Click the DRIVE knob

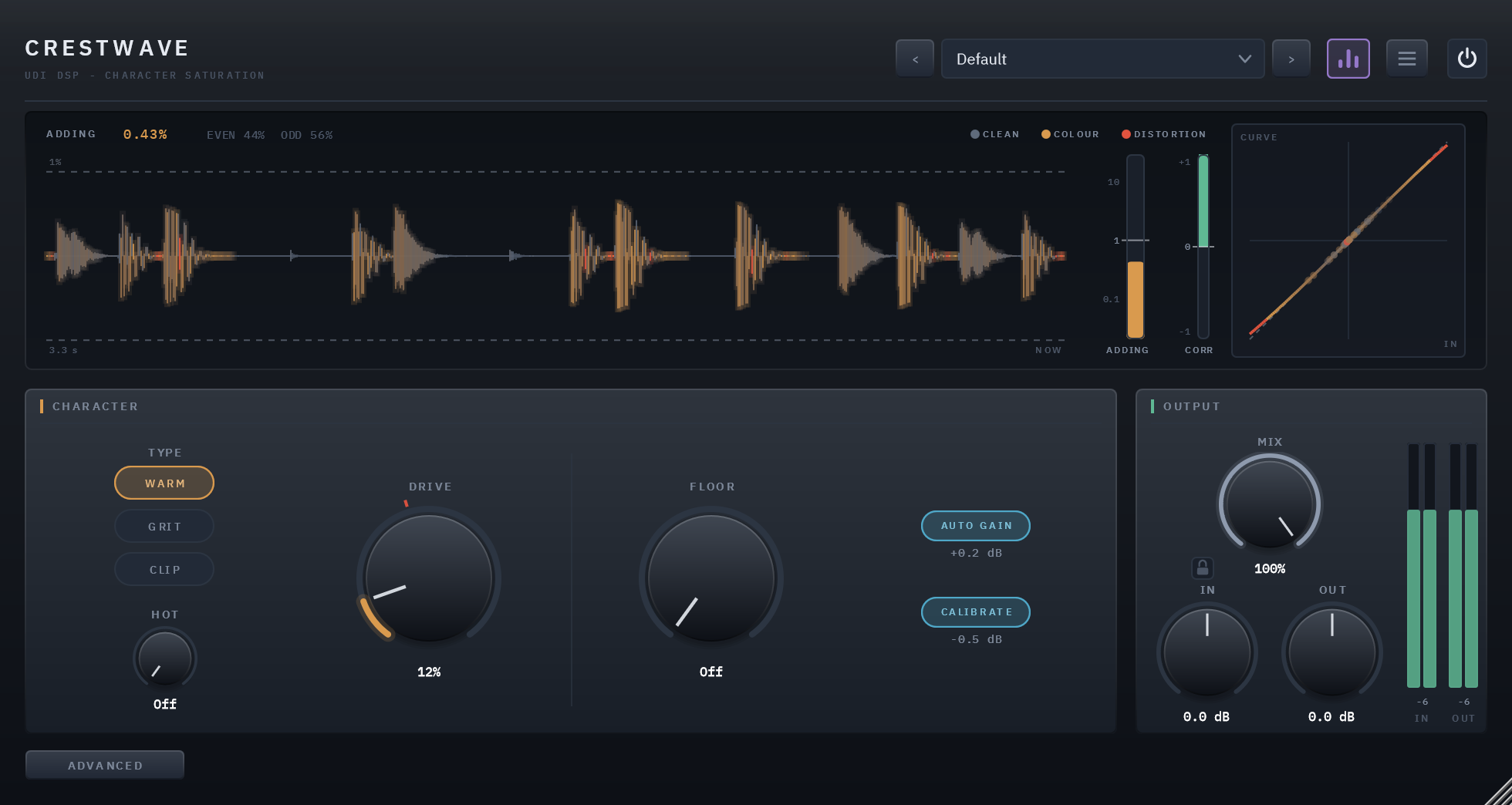pos(429,578)
